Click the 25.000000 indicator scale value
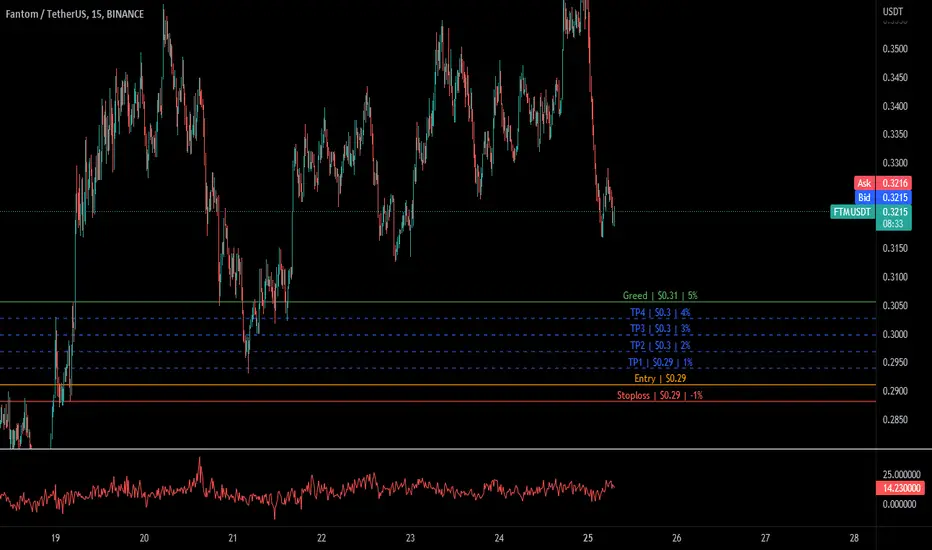 tap(902, 474)
